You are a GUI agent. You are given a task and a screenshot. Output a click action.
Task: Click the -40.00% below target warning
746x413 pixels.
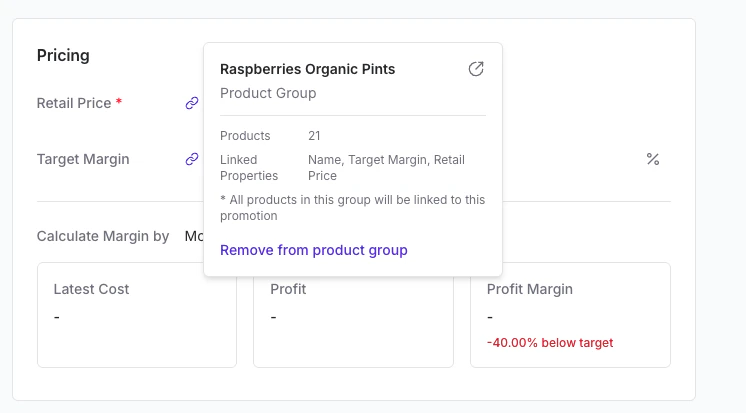[550, 343]
